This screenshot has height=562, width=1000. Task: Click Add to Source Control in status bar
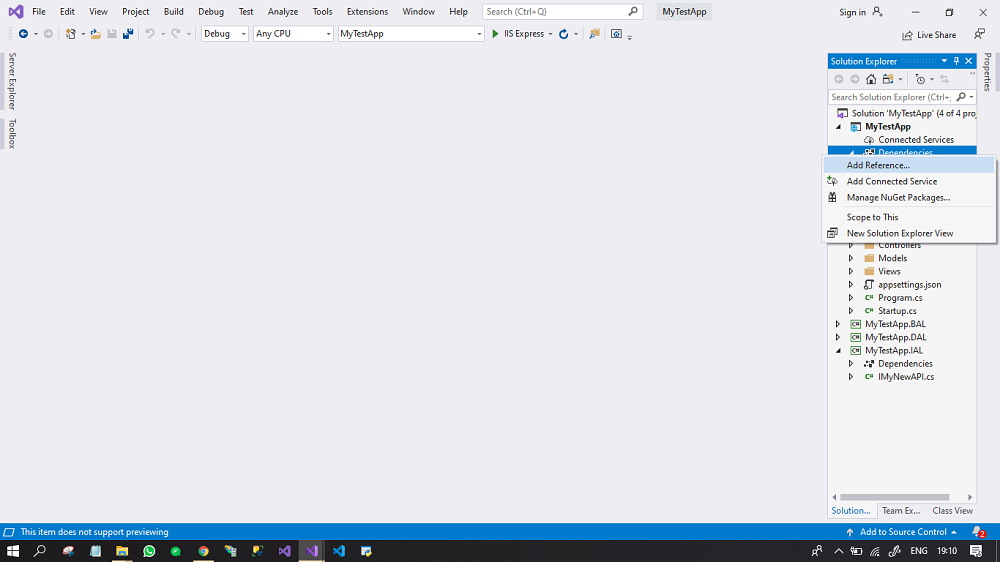click(x=903, y=531)
